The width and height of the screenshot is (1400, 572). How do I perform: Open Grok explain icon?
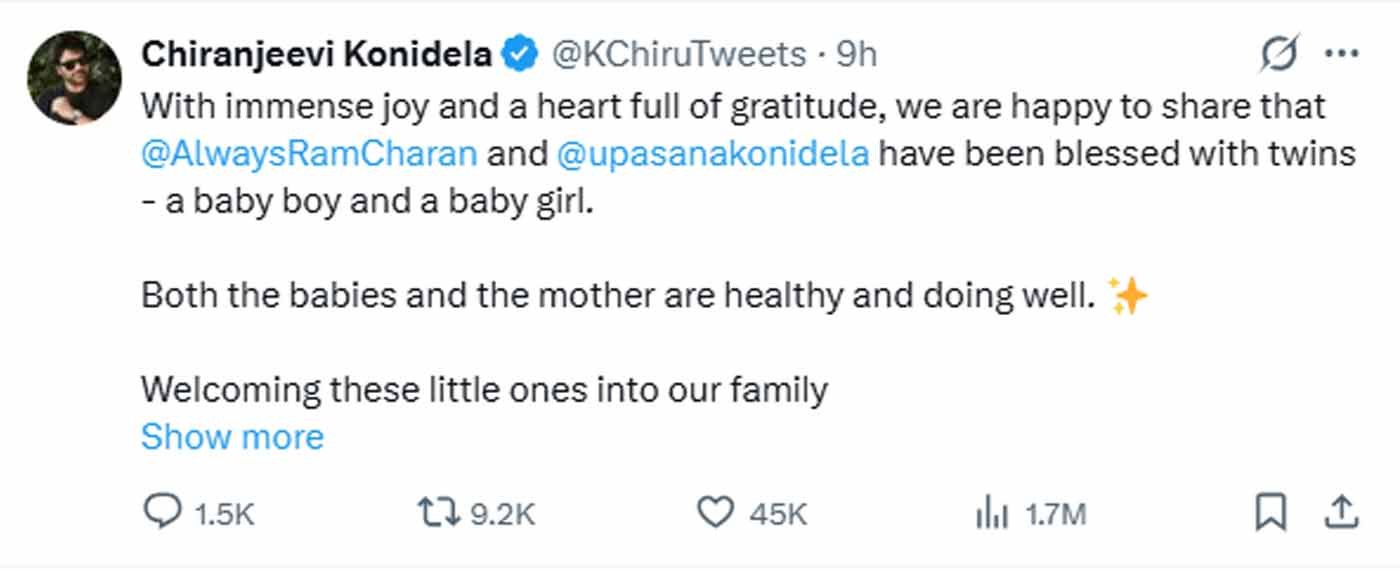click(1280, 54)
